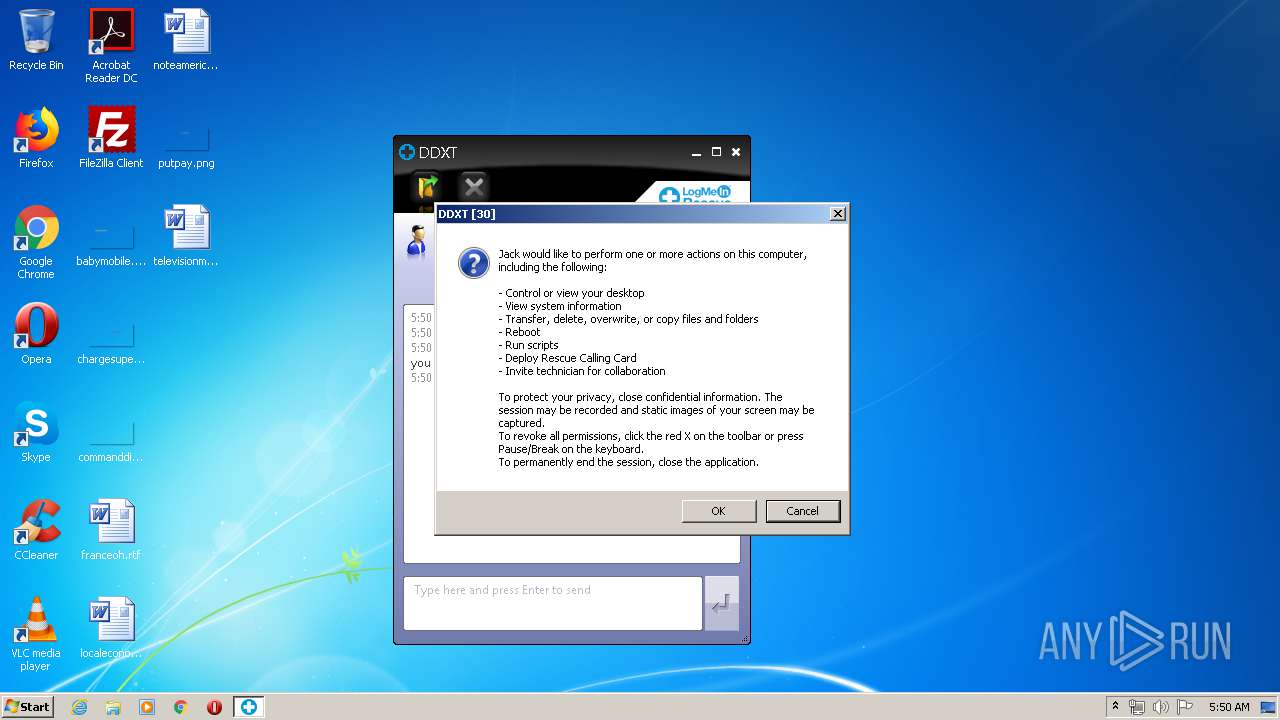Click the file transfer icon in DDXT toolbar
The height and width of the screenshot is (720, 1280).
pyautogui.click(x=428, y=186)
